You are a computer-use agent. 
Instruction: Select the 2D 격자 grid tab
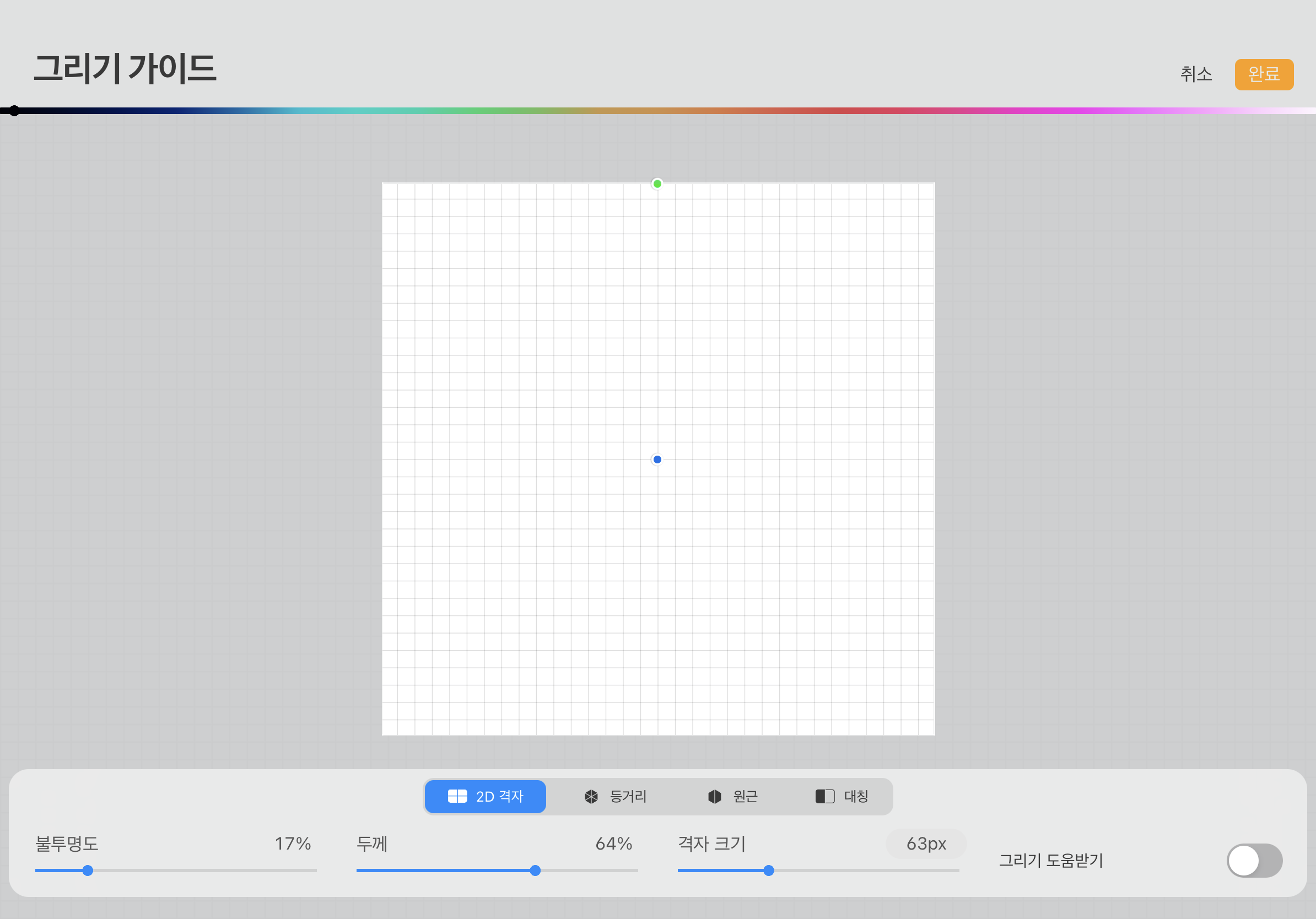(485, 796)
